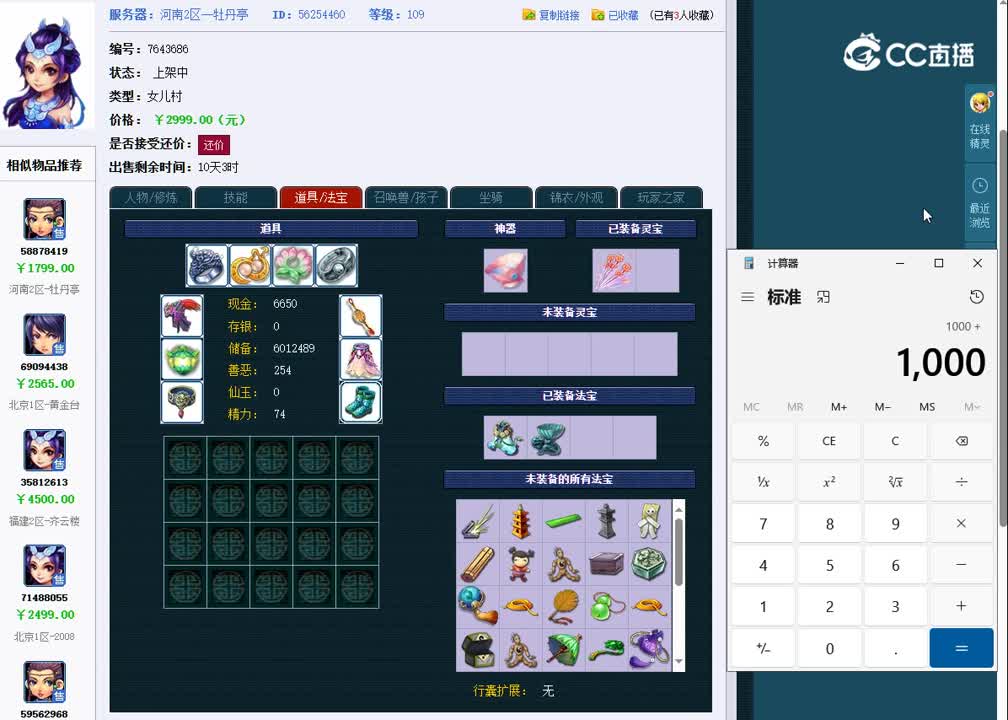Image resolution: width=1008 pixels, height=720 pixels.
Task: Click Calculator square root key
Action: click(895, 482)
